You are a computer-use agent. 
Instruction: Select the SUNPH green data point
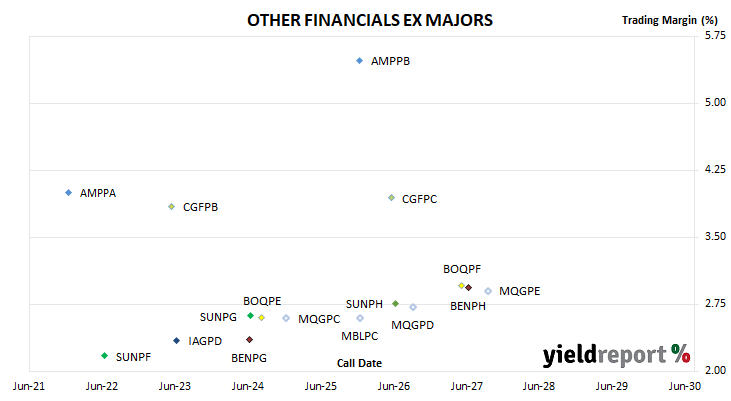pyautogui.click(x=395, y=304)
